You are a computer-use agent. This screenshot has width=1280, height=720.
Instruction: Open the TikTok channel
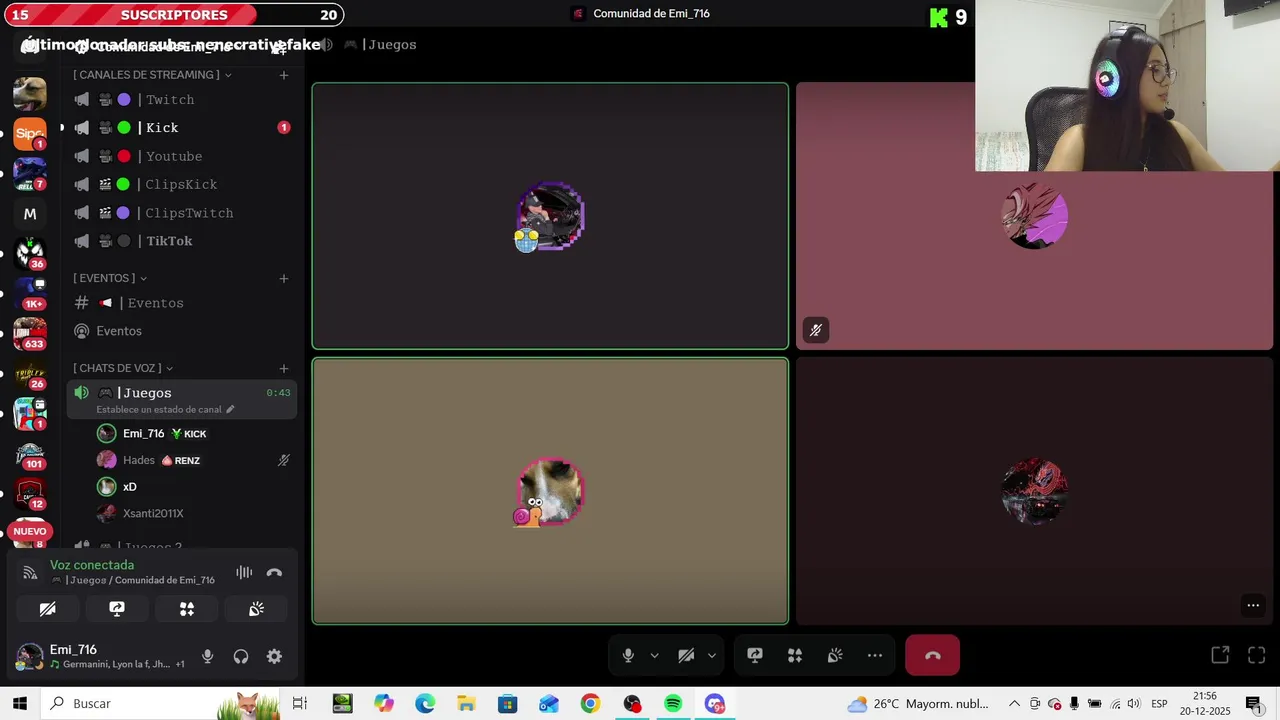pos(182,241)
